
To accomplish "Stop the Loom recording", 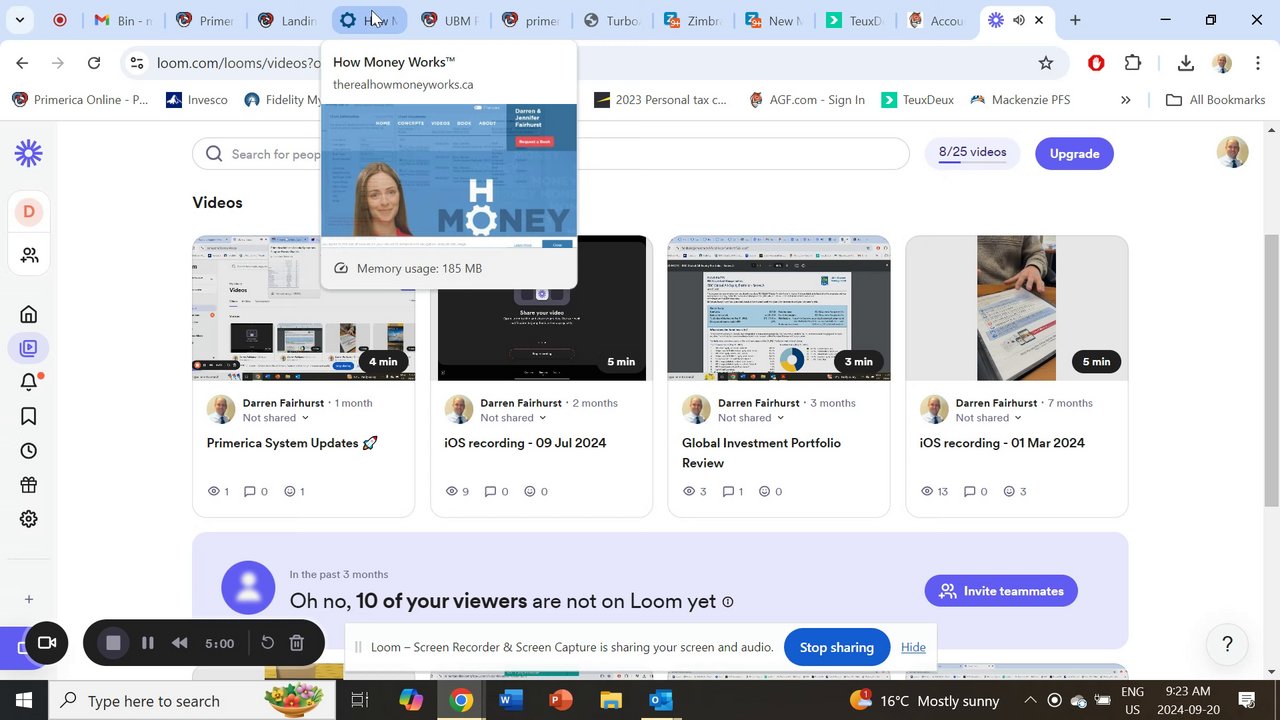I will 113,643.
